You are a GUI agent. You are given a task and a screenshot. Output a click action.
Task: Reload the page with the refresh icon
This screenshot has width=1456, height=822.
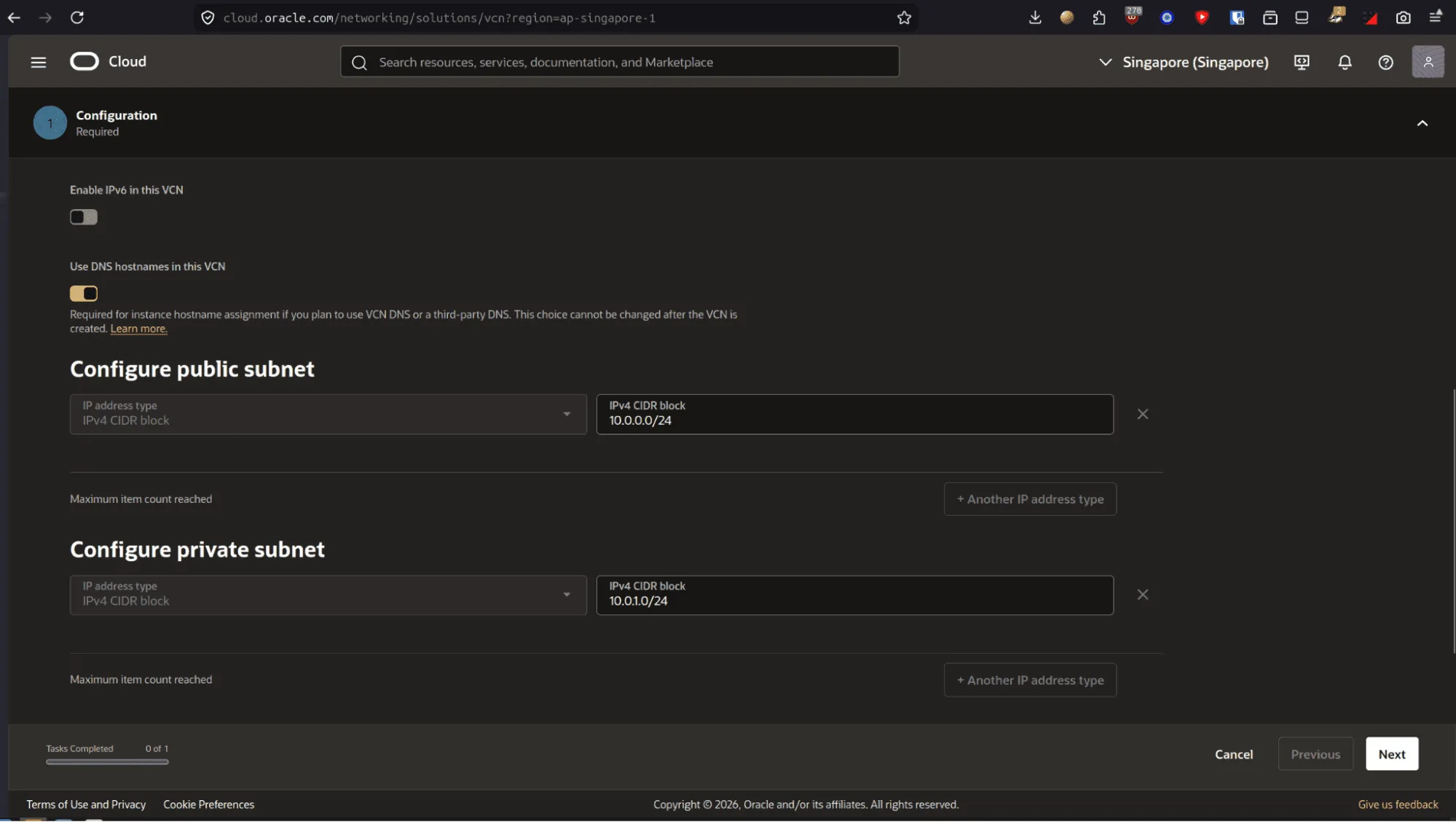(77, 17)
